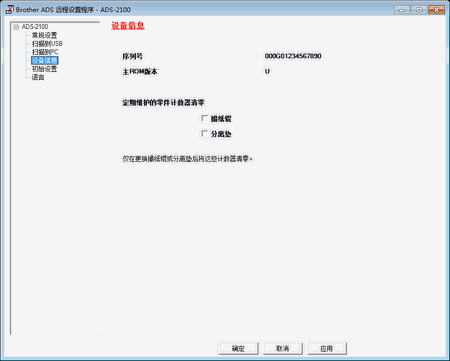Collapse the ADS-2100 tree node

click(x=16, y=27)
